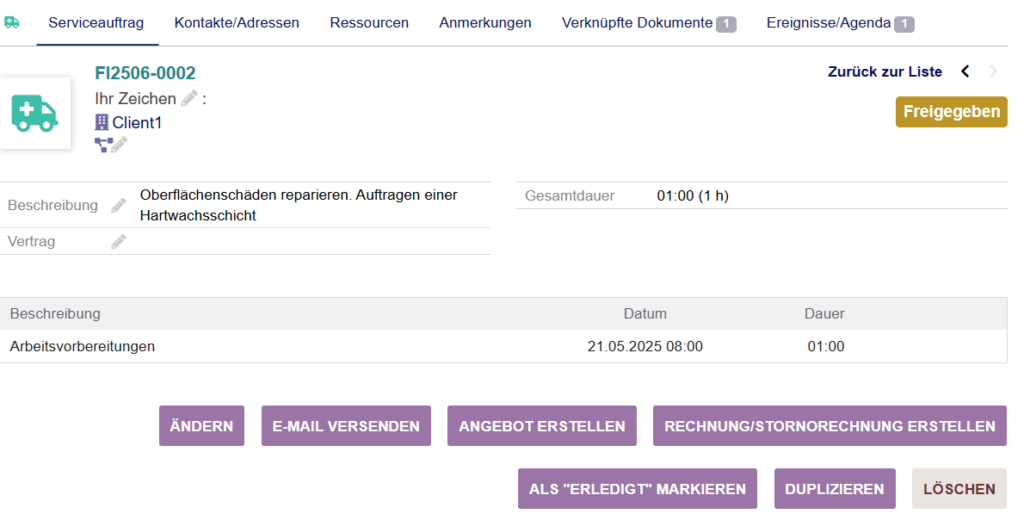This screenshot has width=1024, height=520.
Task: Click the Arbeitsvorbereitungen row in the table
Action: (83, 347)
